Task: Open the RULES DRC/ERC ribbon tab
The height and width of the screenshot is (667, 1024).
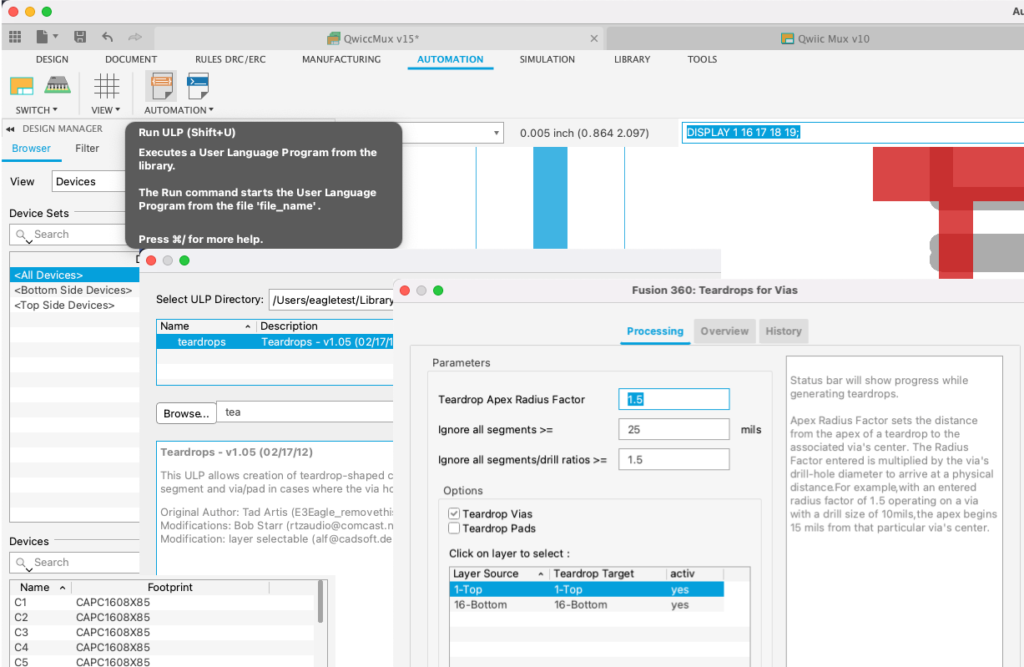Action: (x=230, y=59)
